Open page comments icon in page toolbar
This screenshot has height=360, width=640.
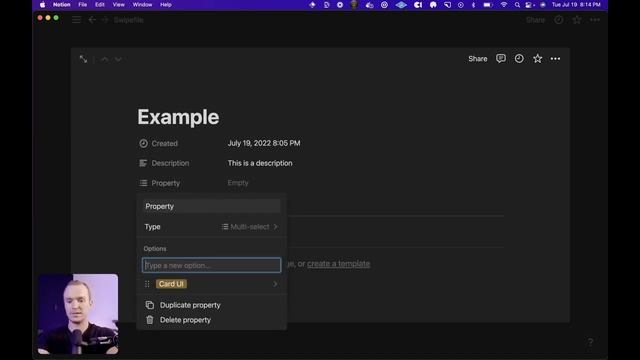tap(501, 58)
